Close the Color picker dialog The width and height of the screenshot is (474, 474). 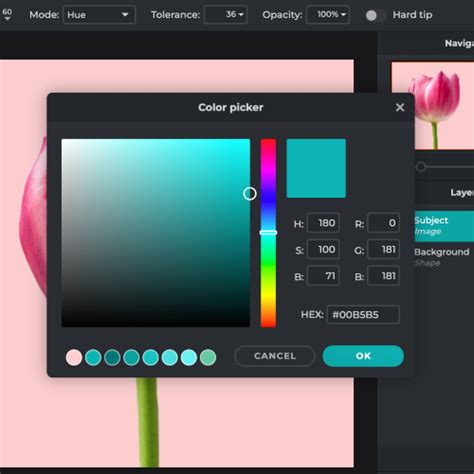pos(400,107)
